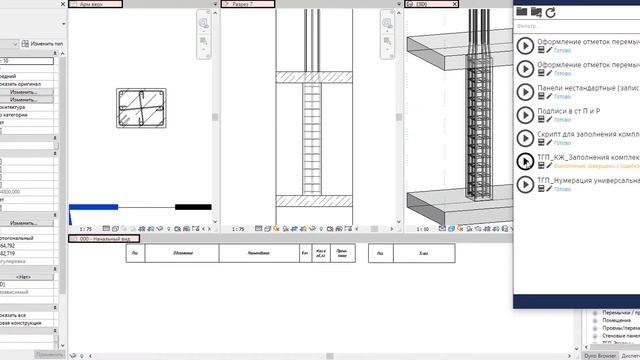Open the inputs icon for 'ТГП_КЖ_Заполнения комплек'

pos(541,166)
